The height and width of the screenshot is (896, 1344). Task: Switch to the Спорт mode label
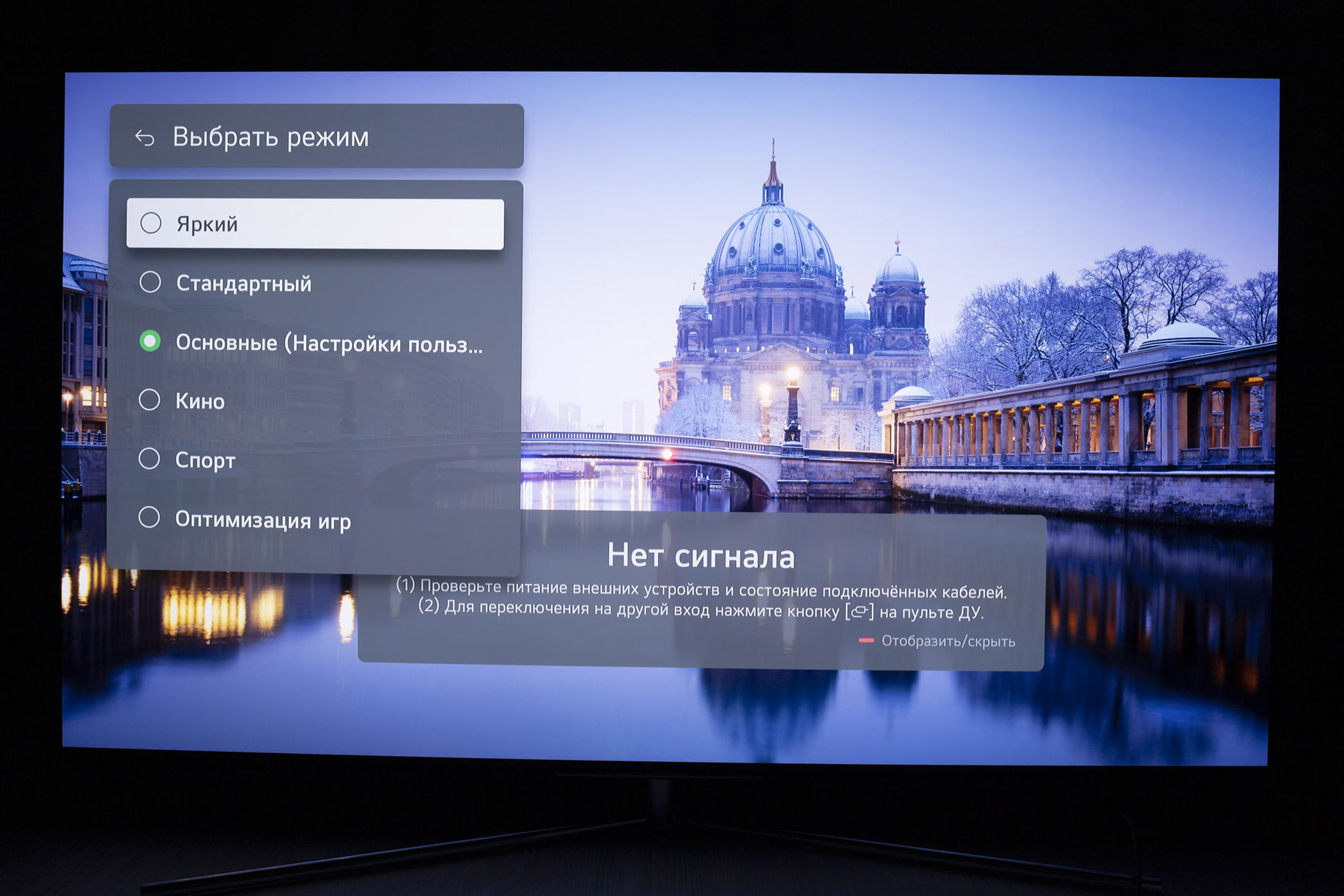click(x=205, y=461)
